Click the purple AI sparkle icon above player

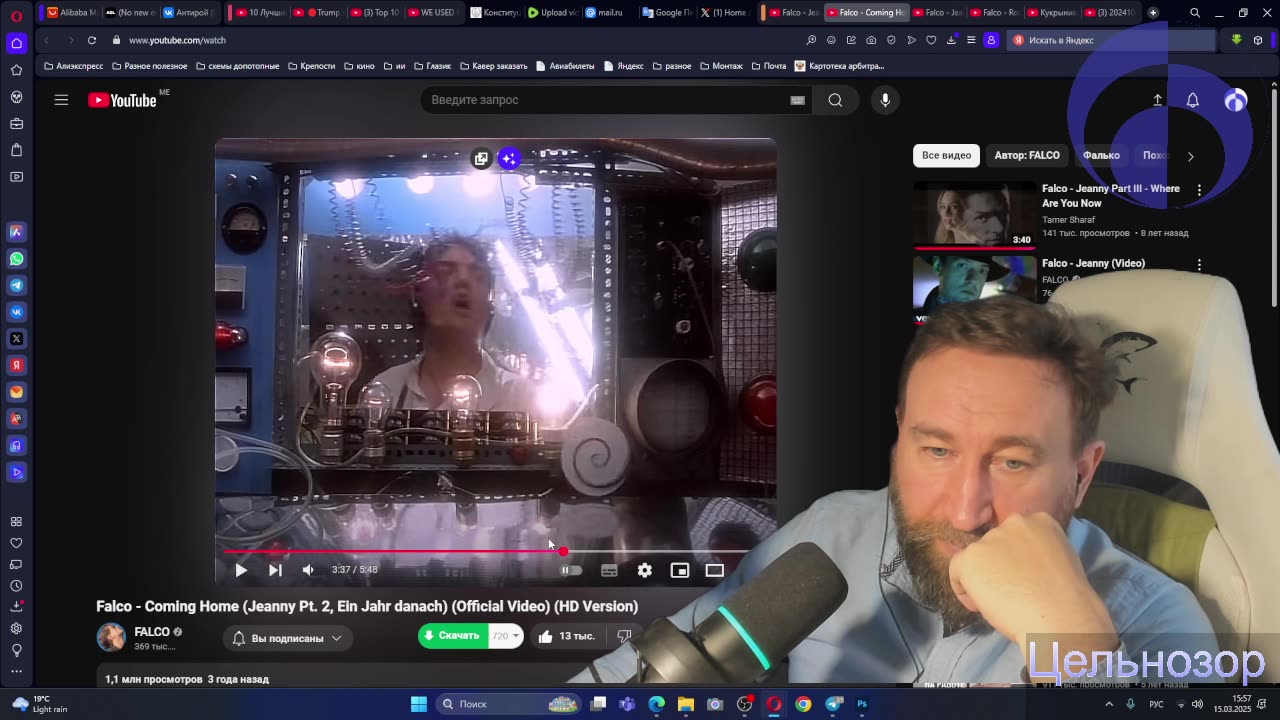click(x=509, y=159)
